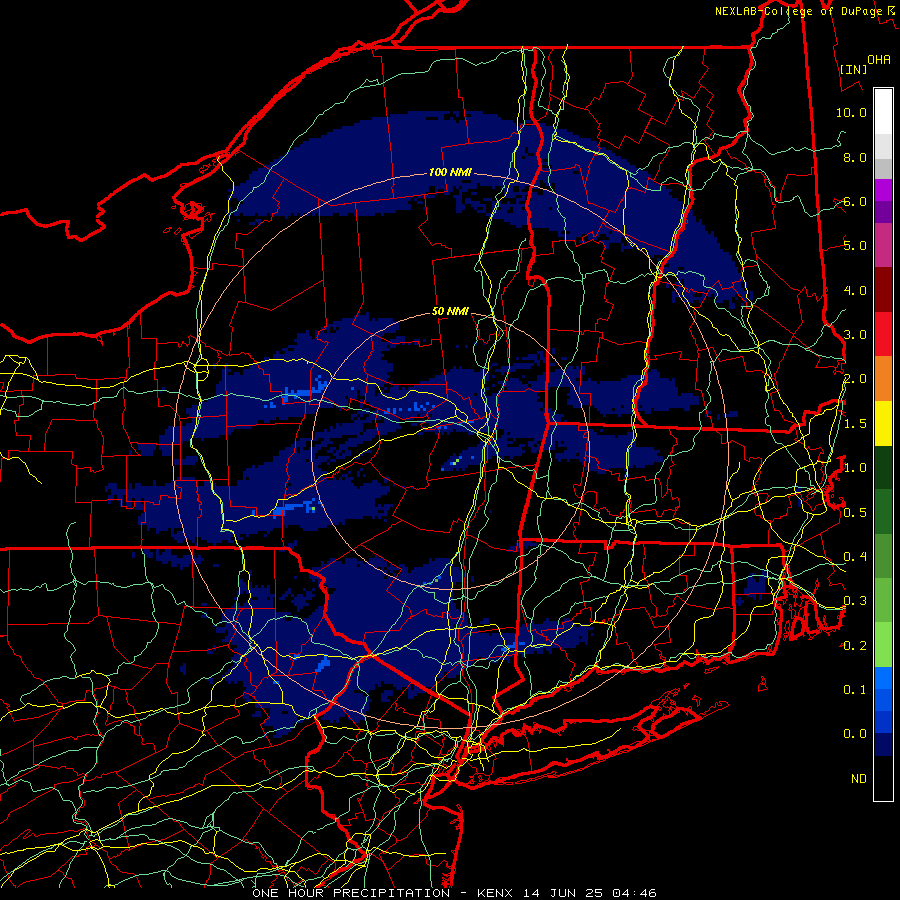Click the 2.0 legend value
900x900 pixels.
coord(855,379)
